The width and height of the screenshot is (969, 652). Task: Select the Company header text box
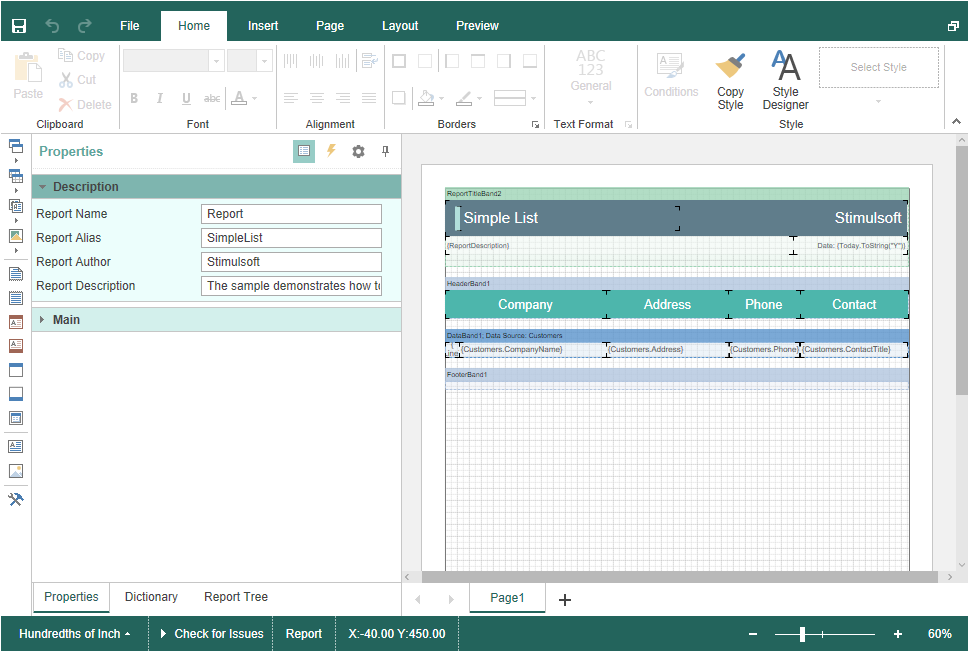click(x=525, y=305)
